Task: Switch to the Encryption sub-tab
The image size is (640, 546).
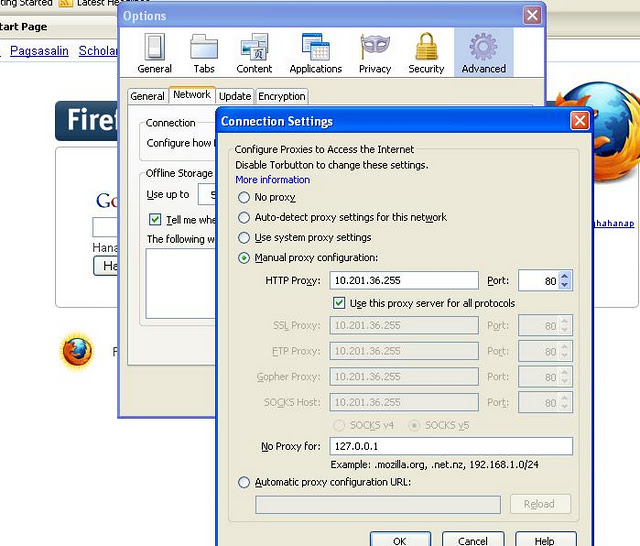Action: (282, 96)
